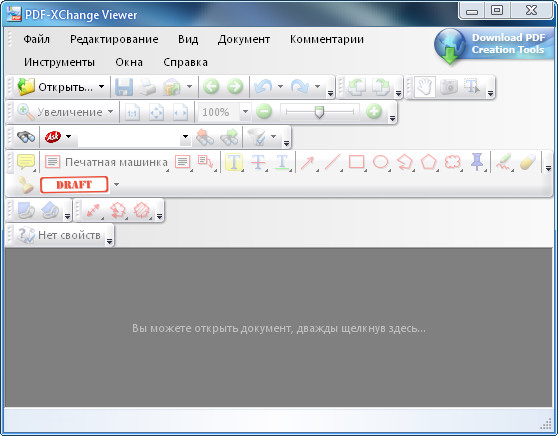Image resolution: width=558 pixels, height=436 pixels.
Task: Open the dropdown arrow next to Открыть
Action: pyautogui.click(x=101, y=87)
